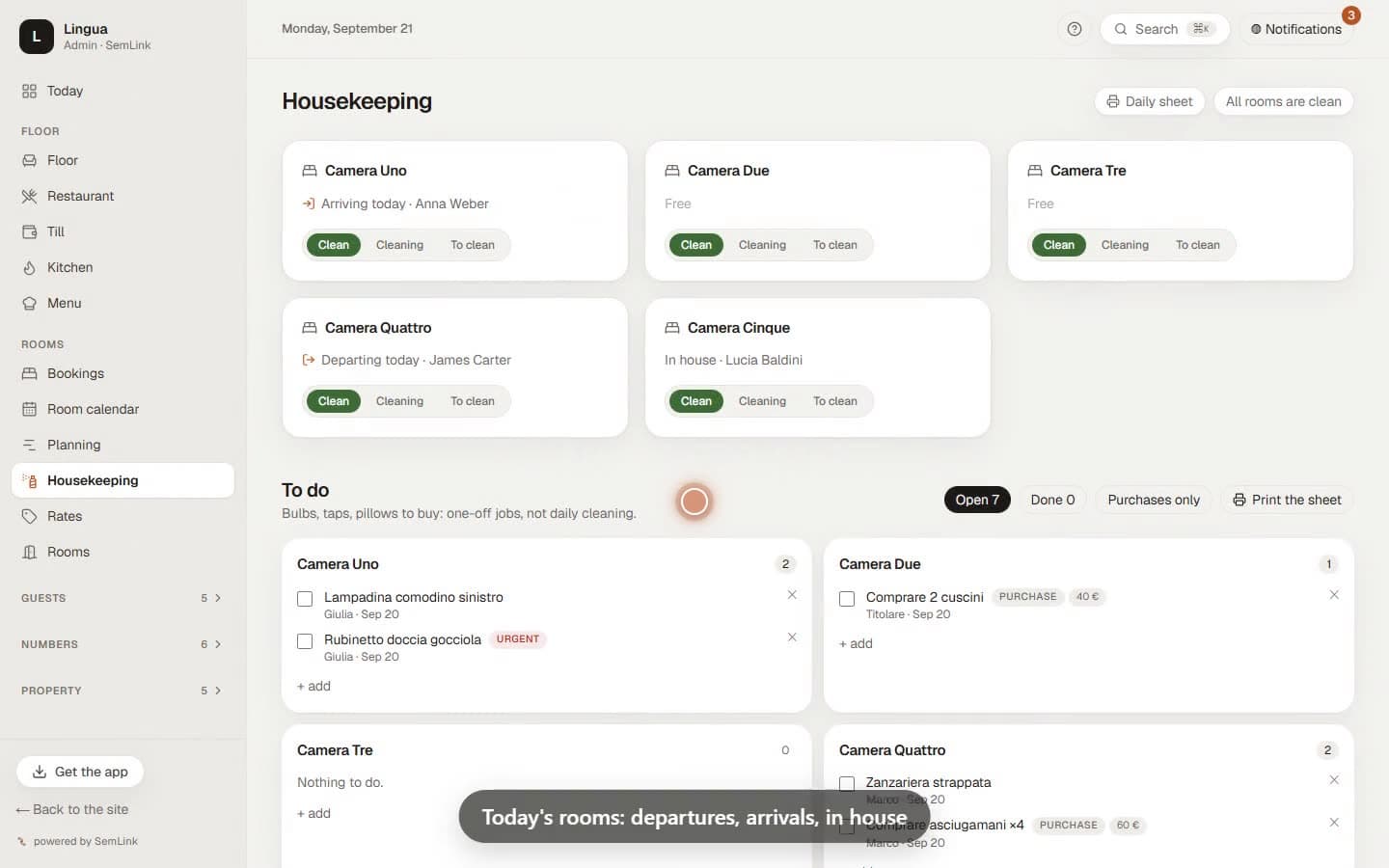
Task: Click the Today grid icon in sidebar
Action: 30,91
